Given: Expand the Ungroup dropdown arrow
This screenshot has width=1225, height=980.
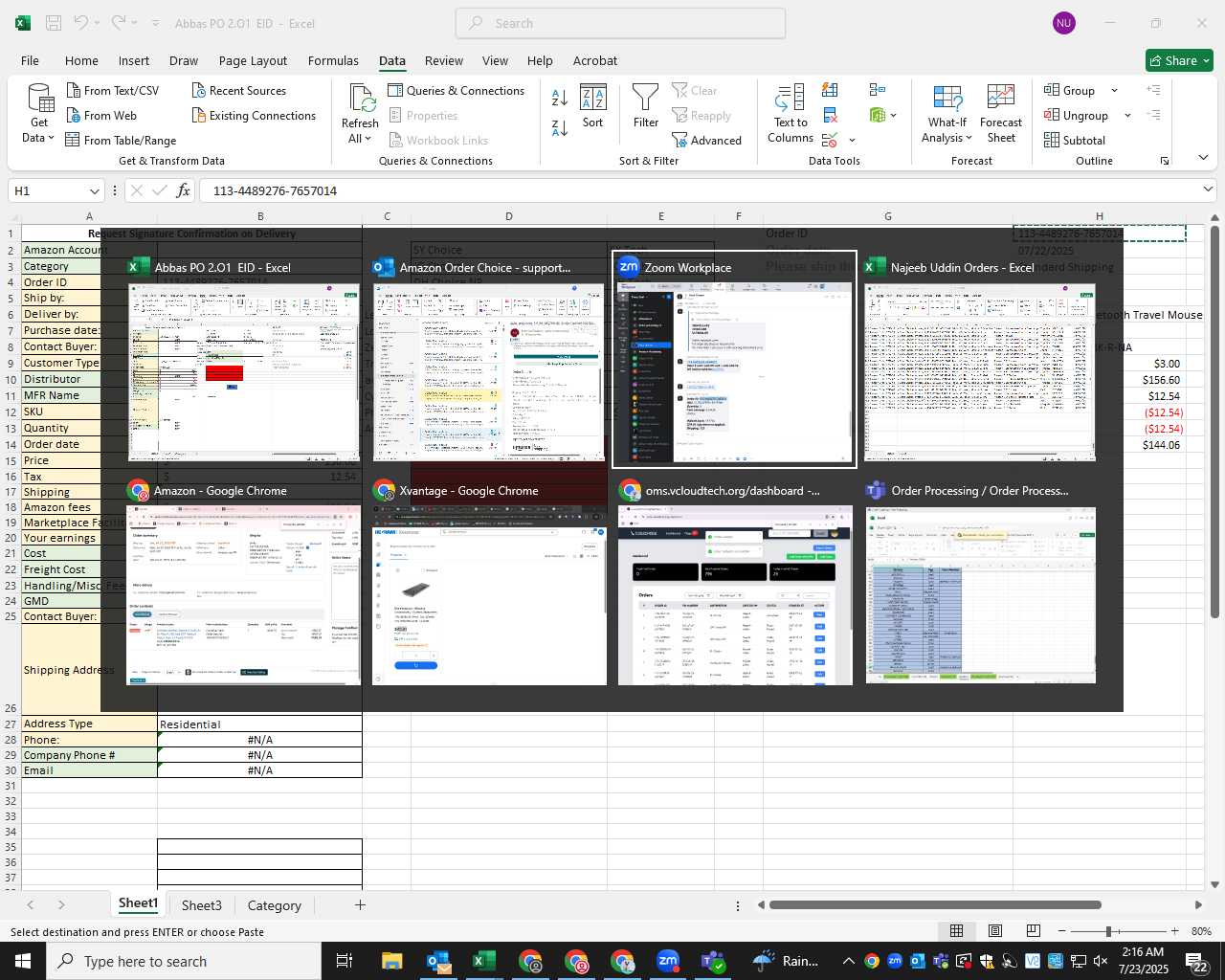Looking at the screenshot, I should (1127, 115).
